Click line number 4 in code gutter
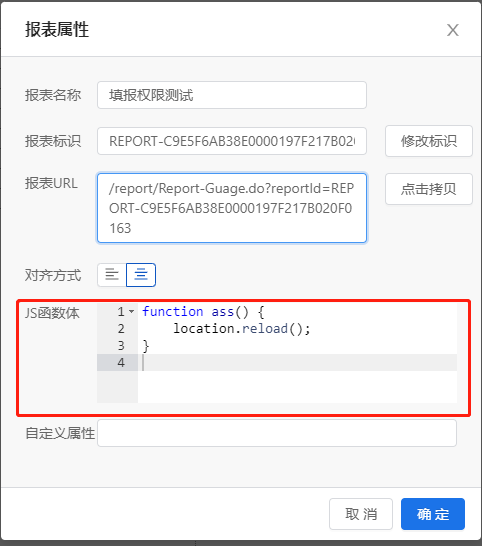Screen dimensions: 482x546 [x=121, y=362]
